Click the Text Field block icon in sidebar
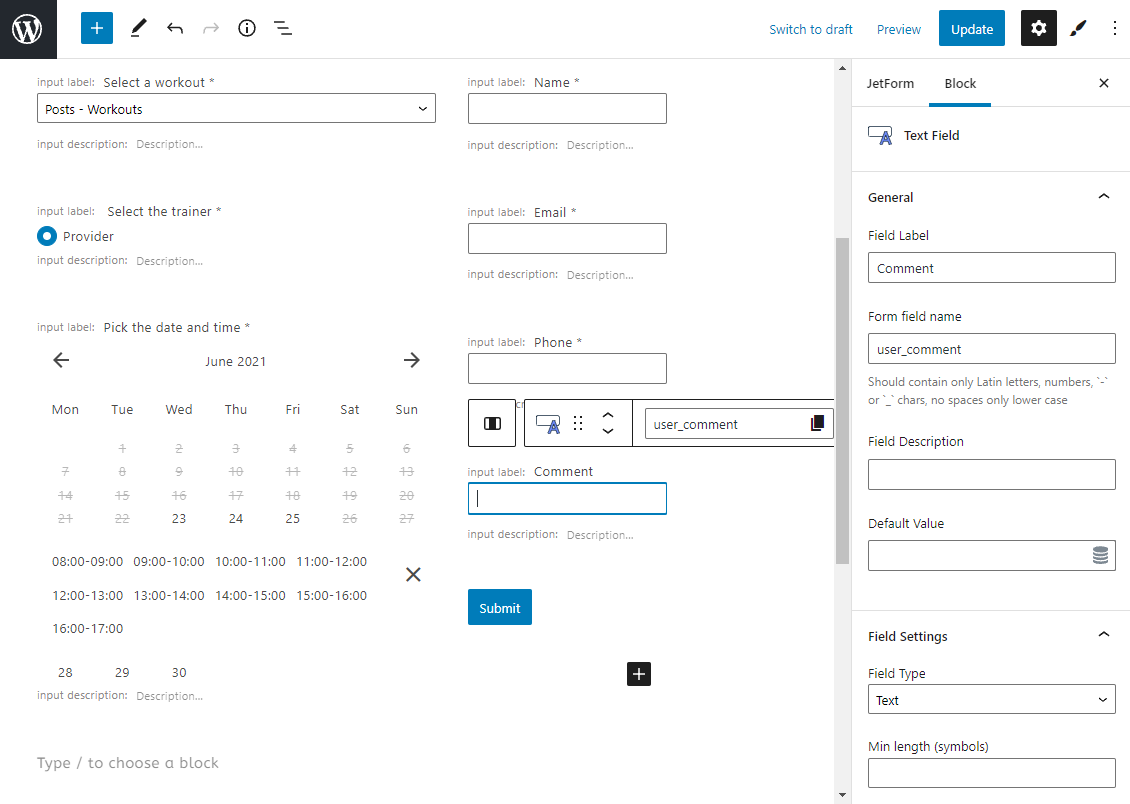 click(x=880, y=135)
